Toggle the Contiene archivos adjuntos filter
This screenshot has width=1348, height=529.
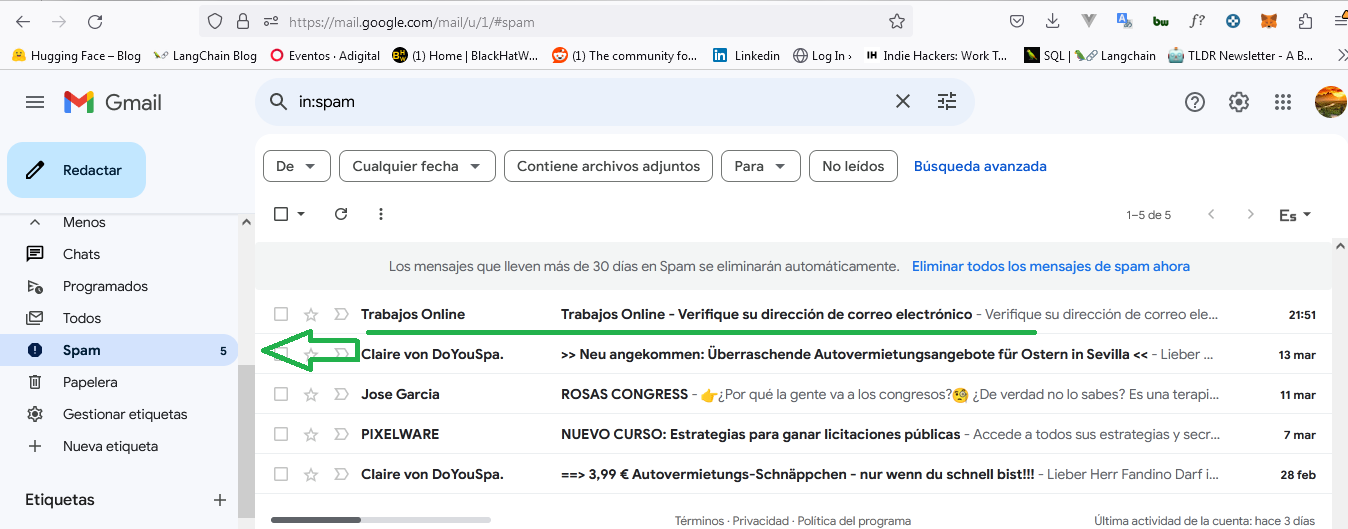609,166
